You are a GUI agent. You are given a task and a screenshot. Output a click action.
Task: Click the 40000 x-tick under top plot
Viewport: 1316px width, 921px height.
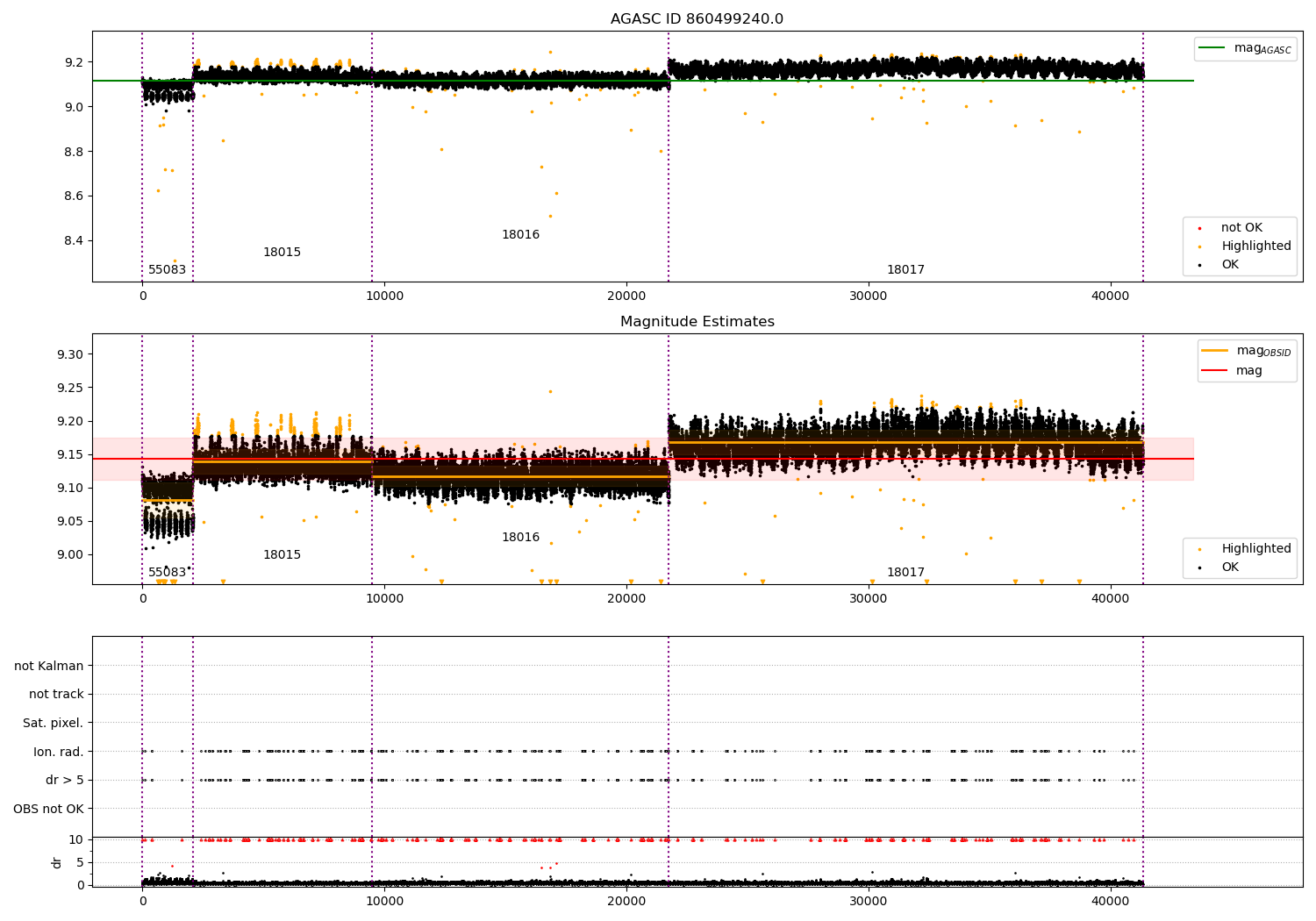pyautogui.click(x=1111, y=296)
